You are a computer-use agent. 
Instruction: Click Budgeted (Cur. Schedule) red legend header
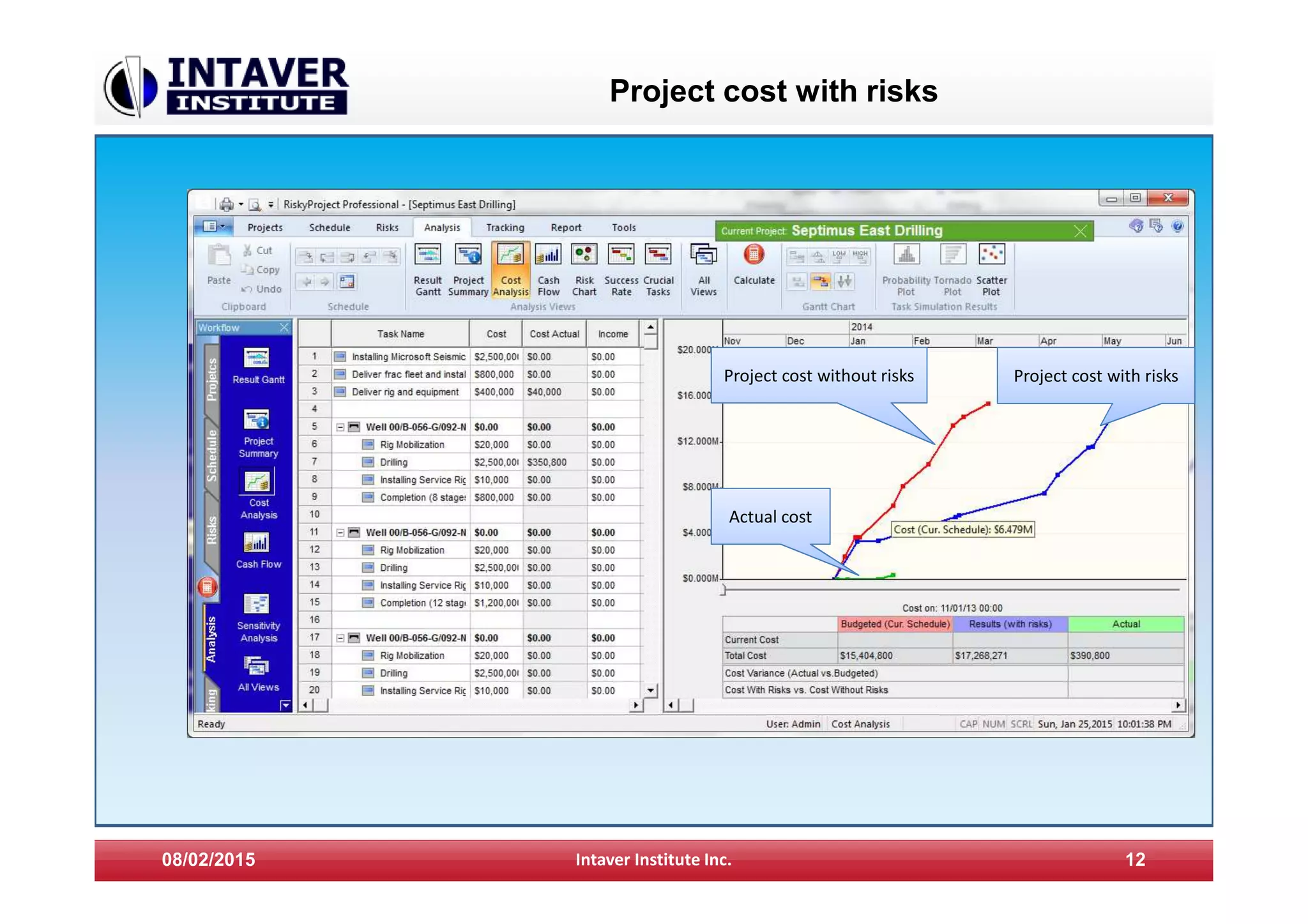point(895,624)
